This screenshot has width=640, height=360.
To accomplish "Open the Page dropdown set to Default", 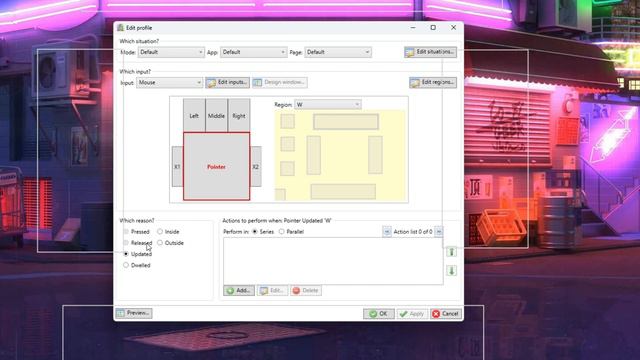I will (x=338, y=52).
